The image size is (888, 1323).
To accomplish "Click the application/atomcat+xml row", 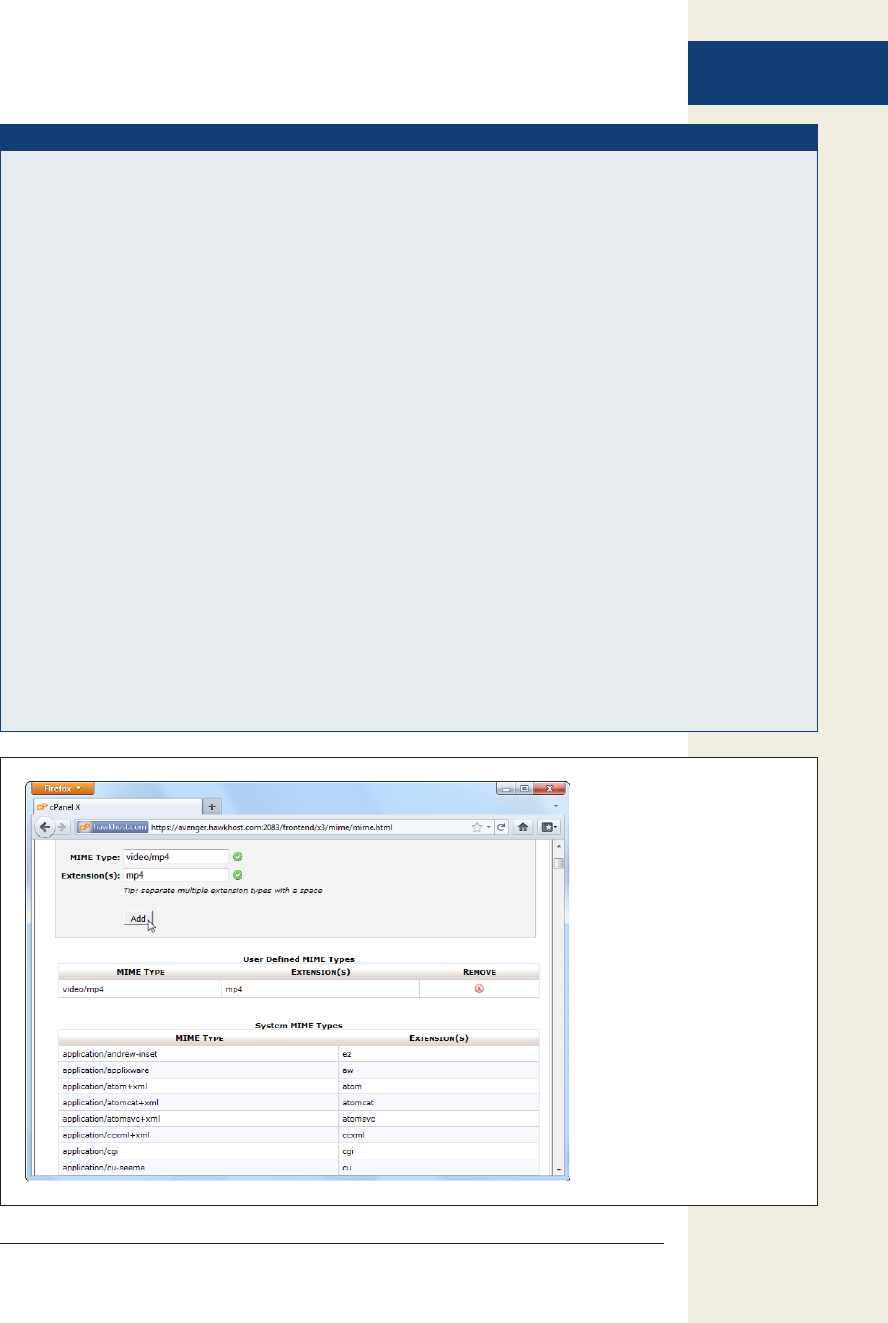I will point(299,1102).
